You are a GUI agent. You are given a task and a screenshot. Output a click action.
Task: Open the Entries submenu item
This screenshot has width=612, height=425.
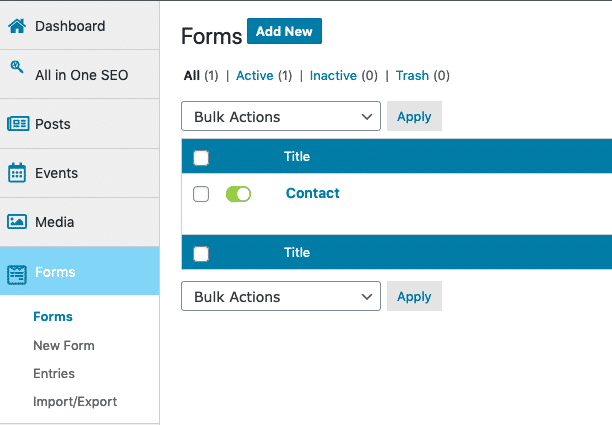[x=54, y=373]
